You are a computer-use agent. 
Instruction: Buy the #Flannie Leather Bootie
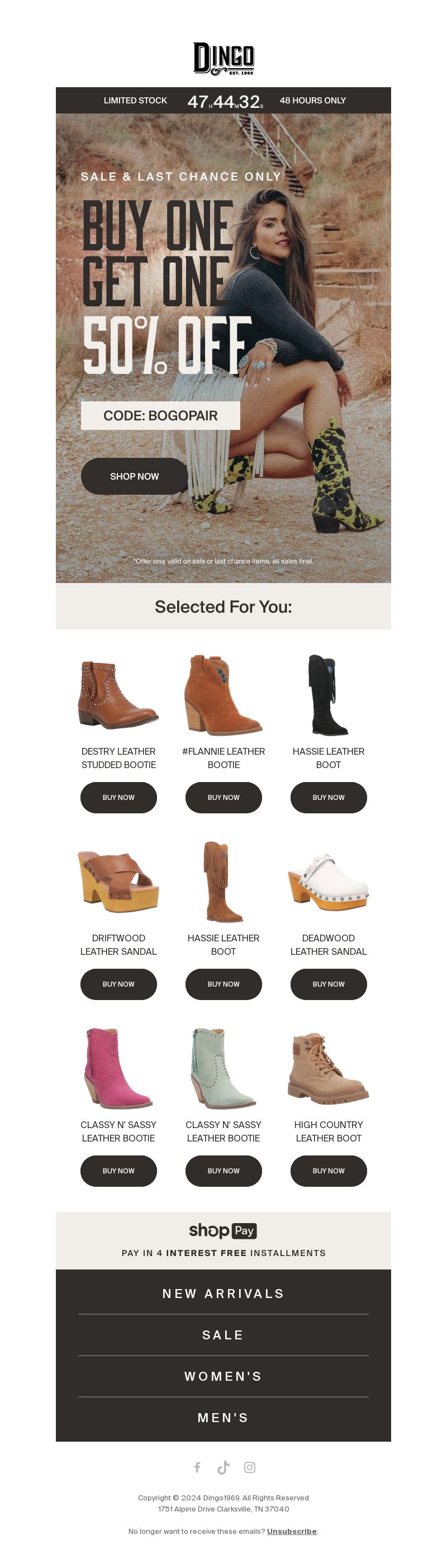[x=223, y=797]
